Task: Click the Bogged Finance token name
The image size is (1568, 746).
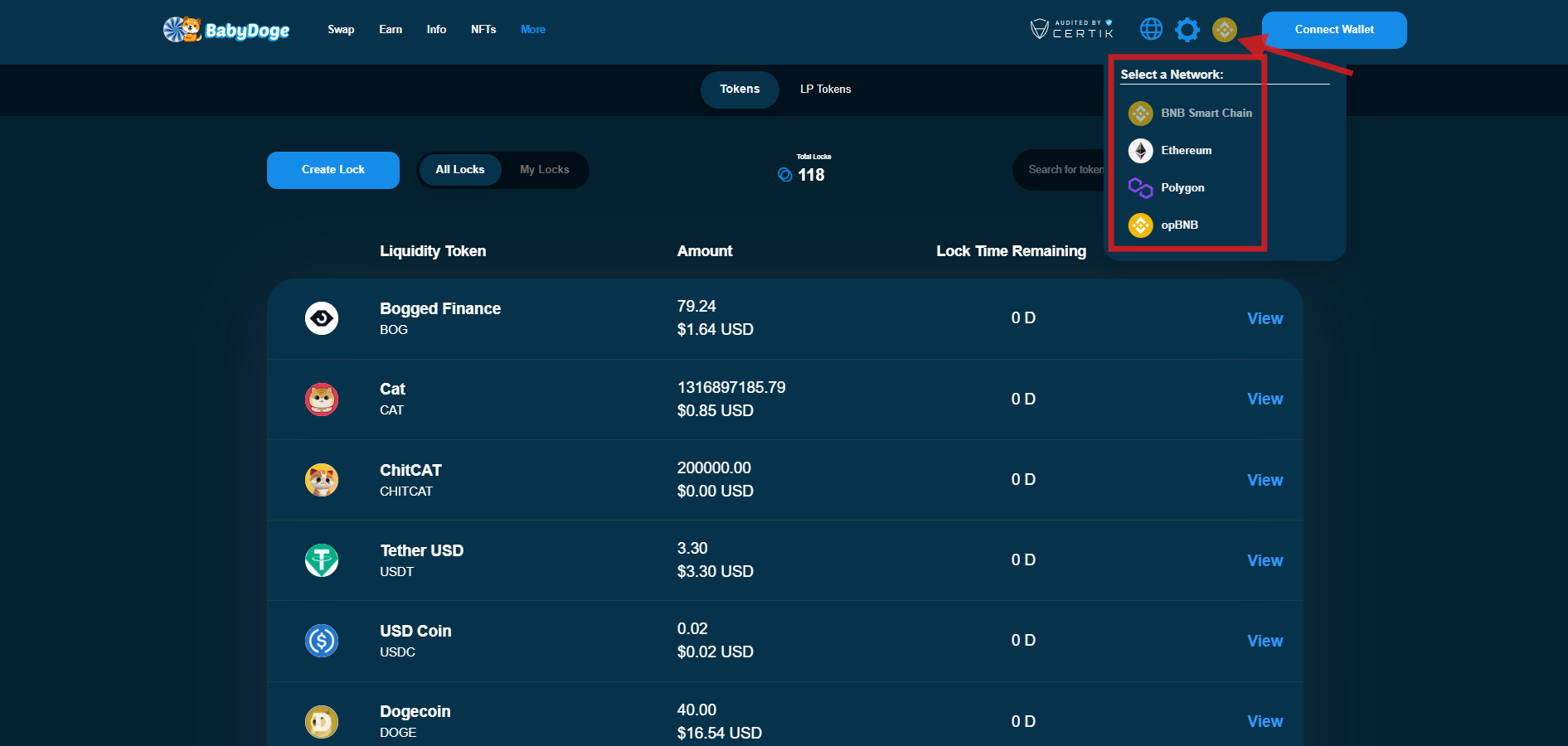Action: pyautogui.click(x=440, y=309)
